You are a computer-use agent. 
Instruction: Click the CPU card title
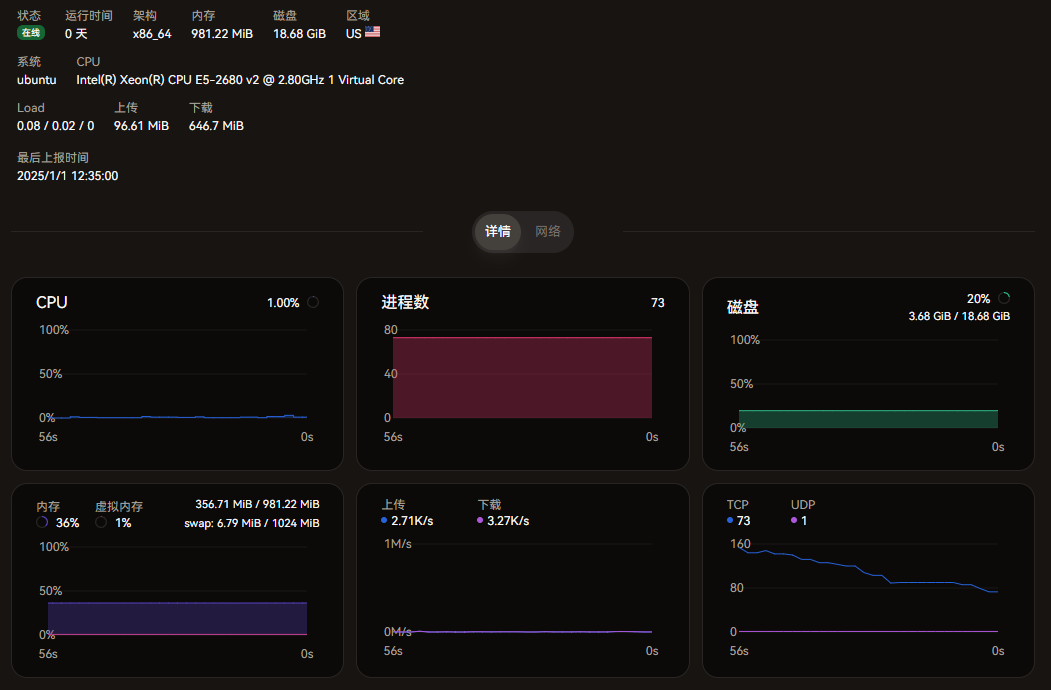click(52, 302)
